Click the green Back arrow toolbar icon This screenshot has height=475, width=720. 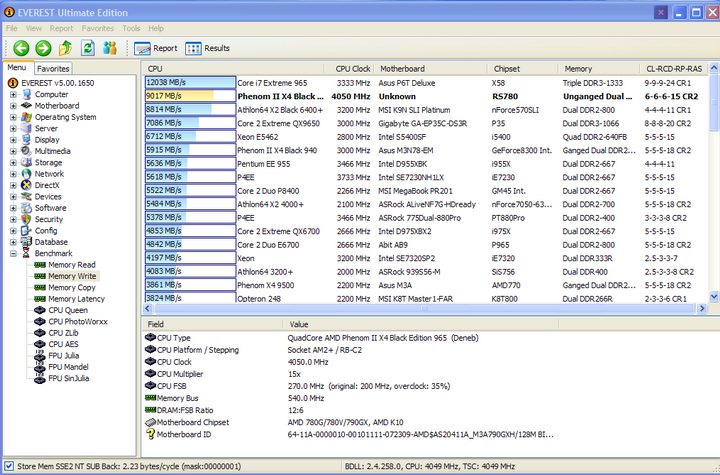tap(21, 48)
